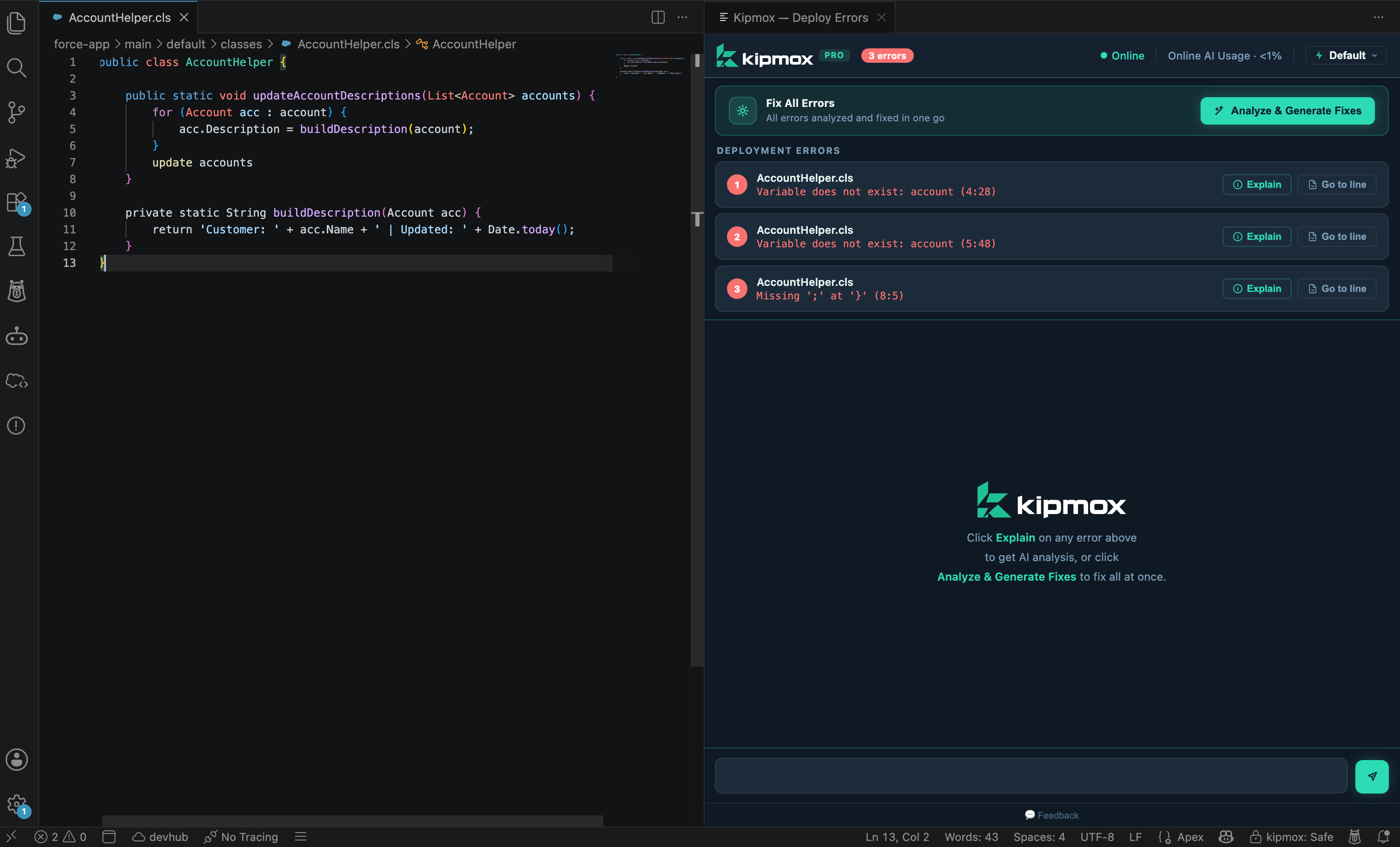Click the window icon next to devhub
1400x847 pixels.
109,837
